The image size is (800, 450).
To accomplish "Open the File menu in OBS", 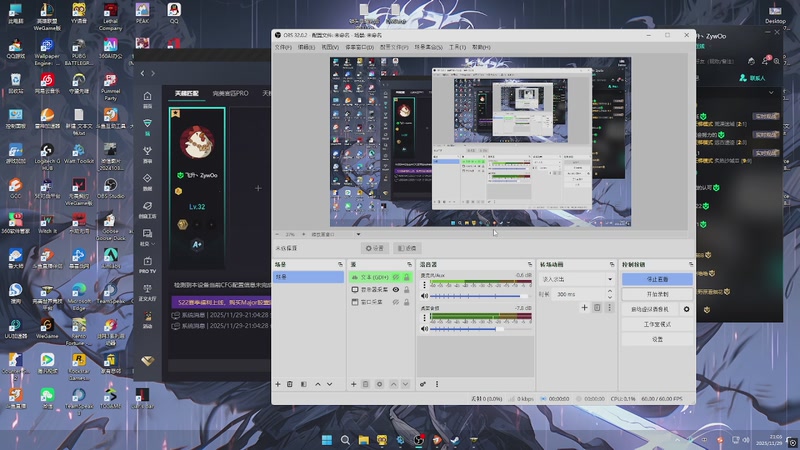I will (283, 47).
